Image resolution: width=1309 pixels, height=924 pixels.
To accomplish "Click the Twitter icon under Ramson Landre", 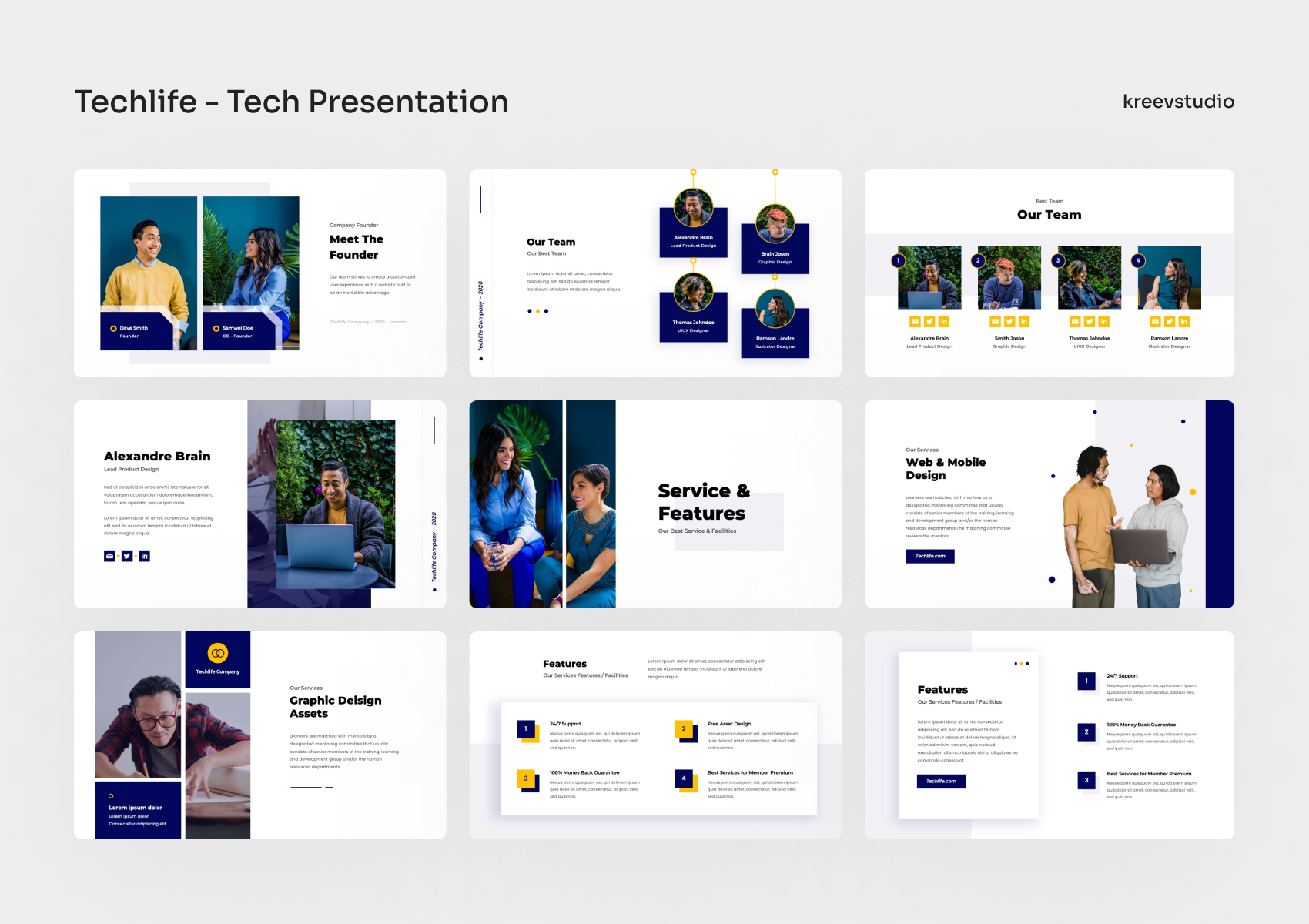I will pyautogui.click(x=1169, y=321).
